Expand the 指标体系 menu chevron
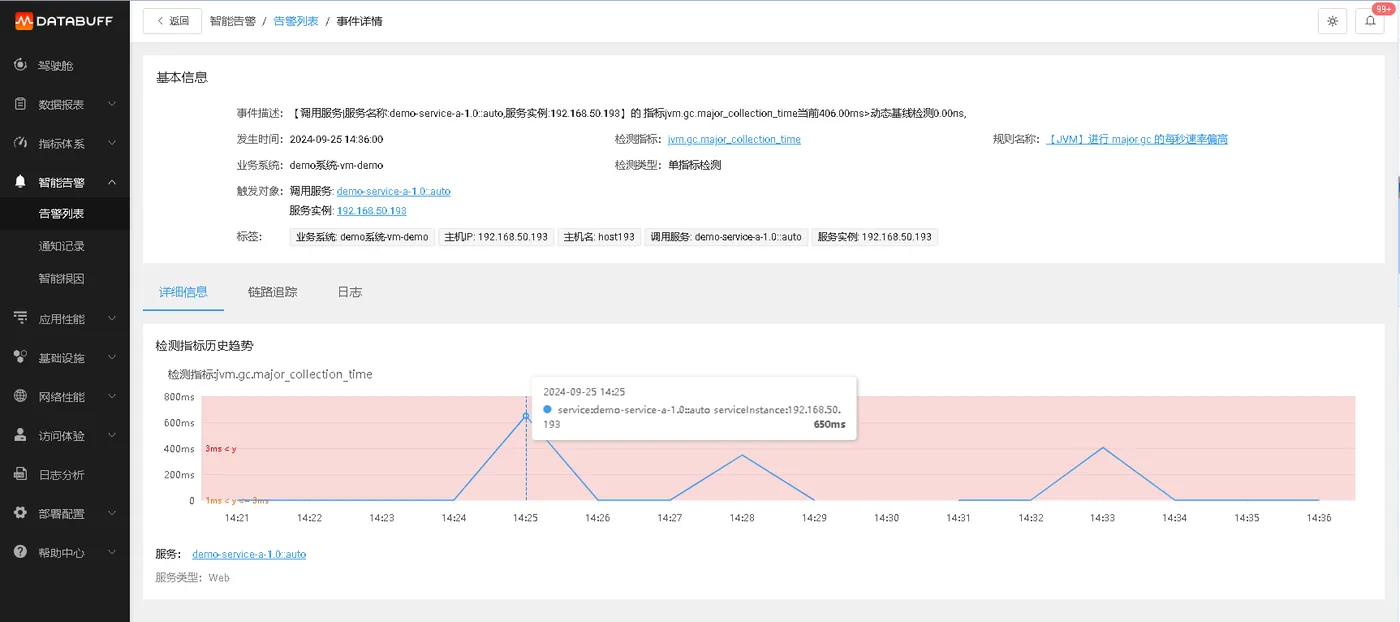Screen dimensions: 1400x622 112,143
